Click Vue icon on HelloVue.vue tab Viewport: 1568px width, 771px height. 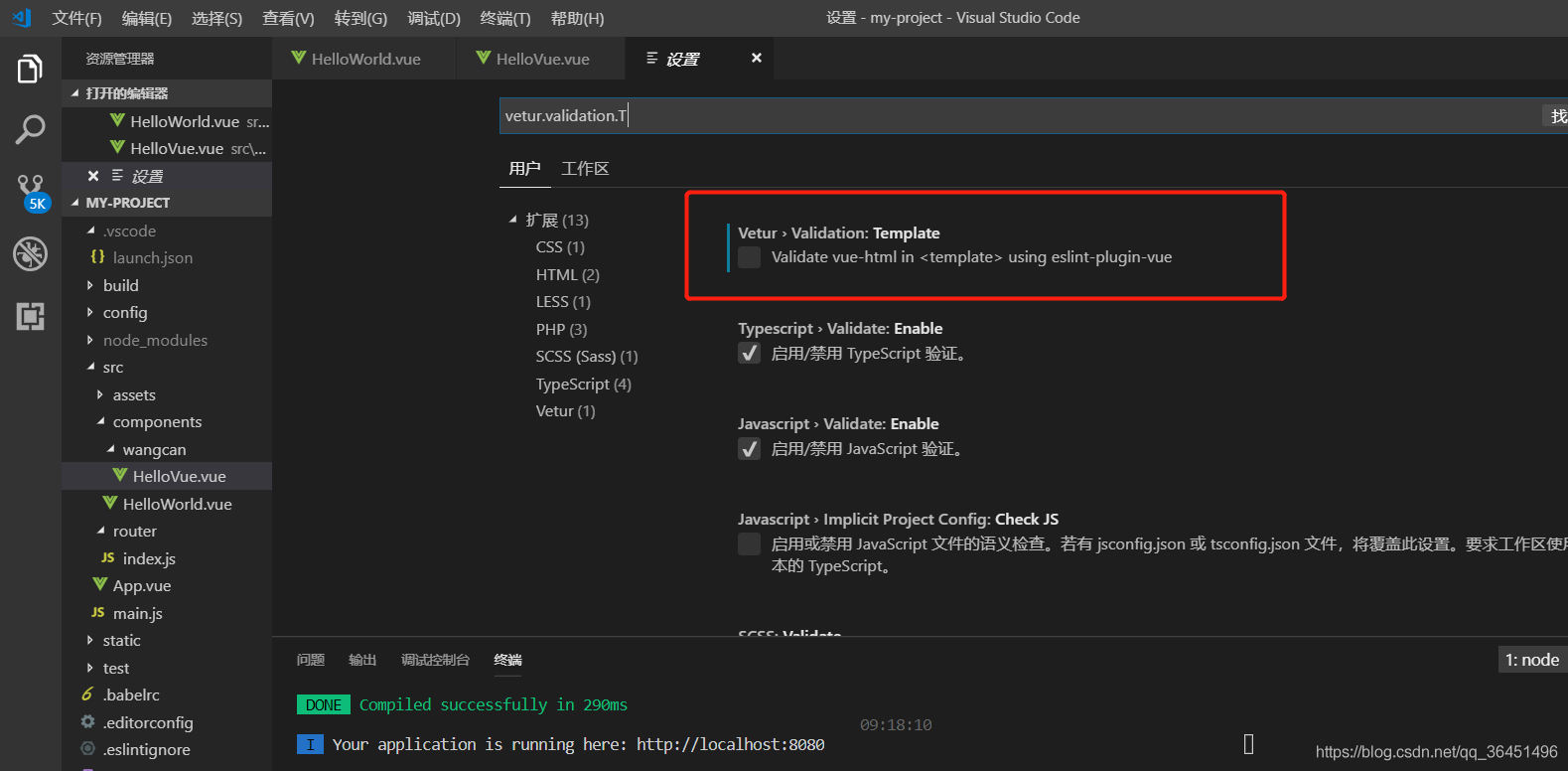pyautogui.click(x=484, y=59)
